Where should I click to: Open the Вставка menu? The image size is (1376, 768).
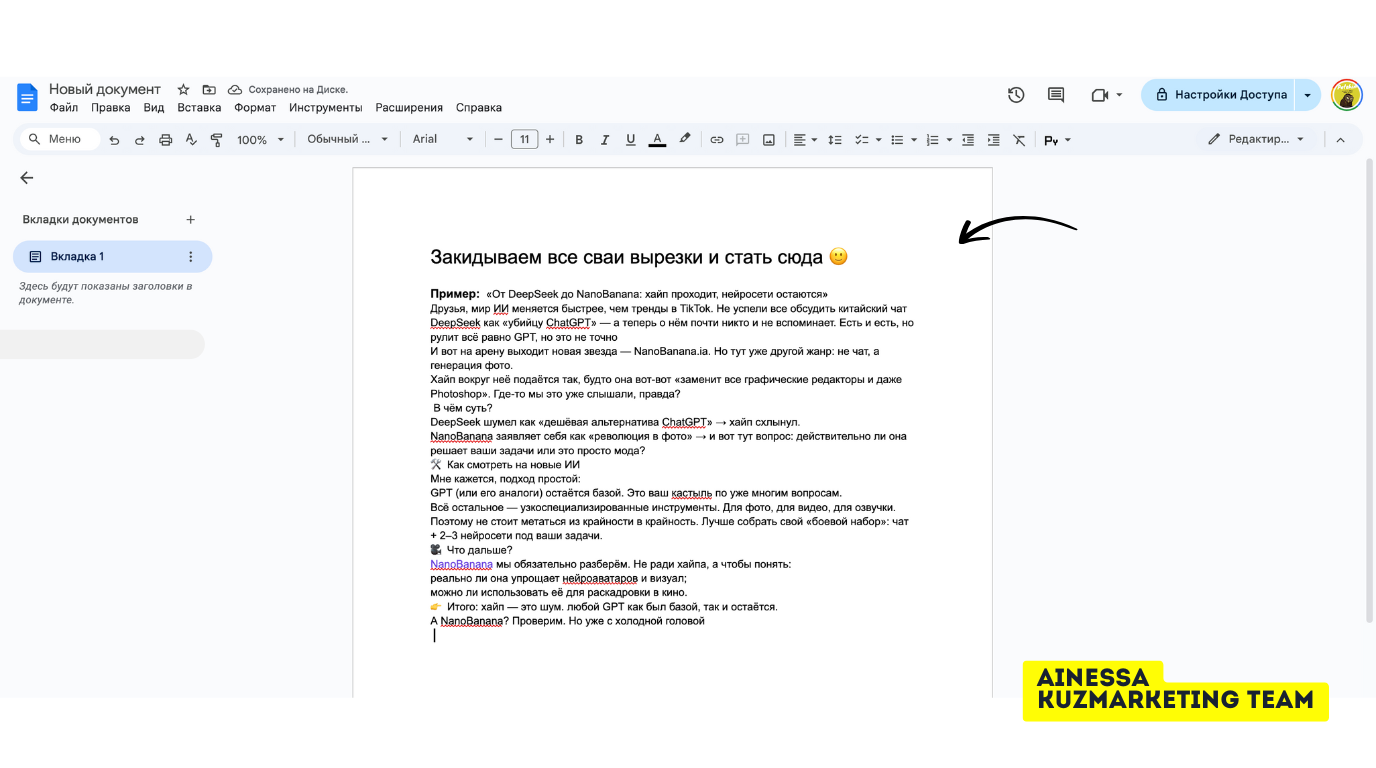(x=199, y=108)
